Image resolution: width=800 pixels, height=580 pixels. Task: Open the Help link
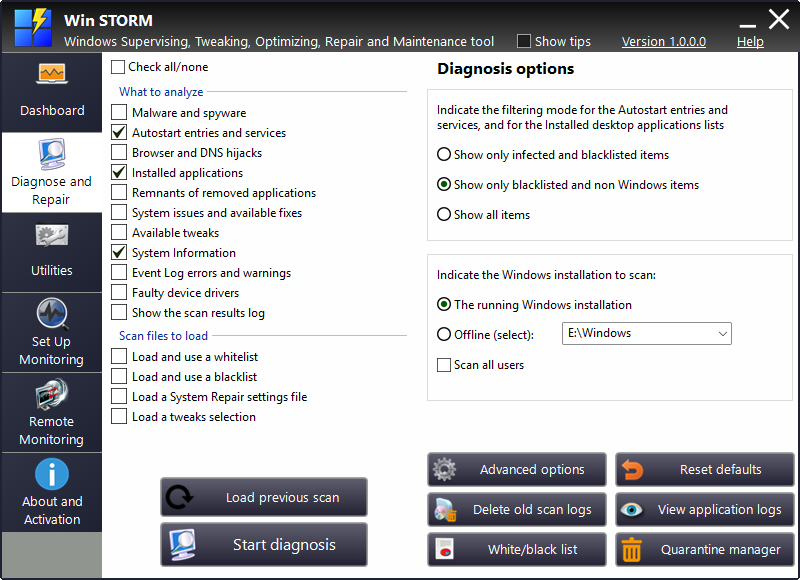[750, 42]
